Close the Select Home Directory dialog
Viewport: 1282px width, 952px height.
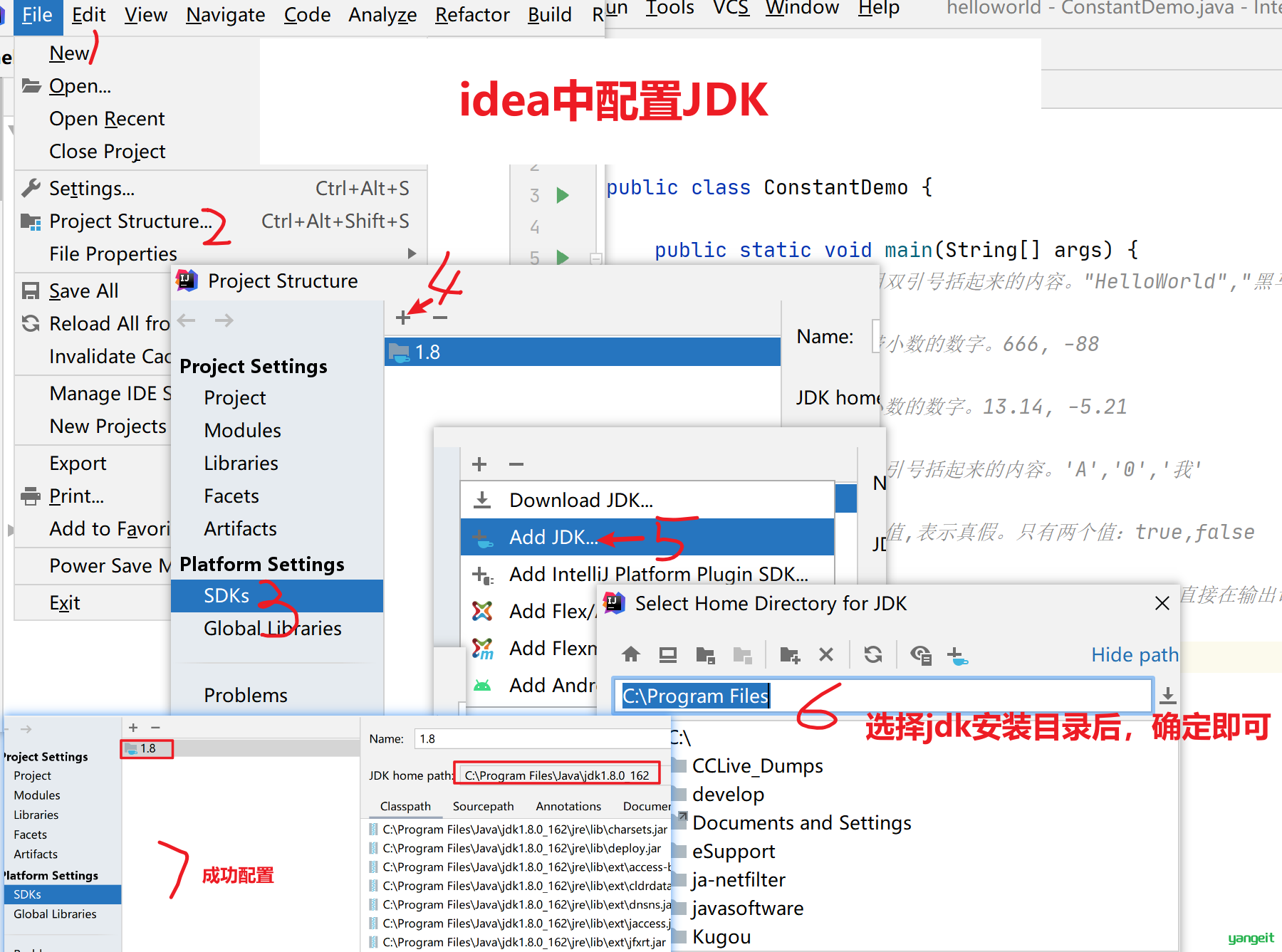1162,603
